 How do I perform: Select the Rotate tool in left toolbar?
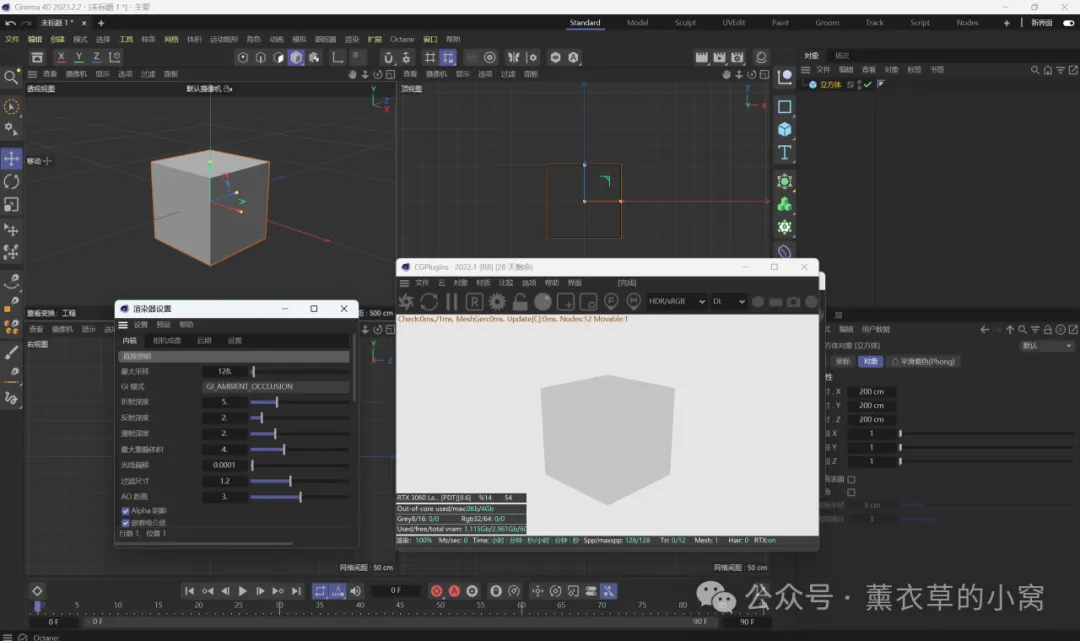pyautogui.click(x=11, y=182)
